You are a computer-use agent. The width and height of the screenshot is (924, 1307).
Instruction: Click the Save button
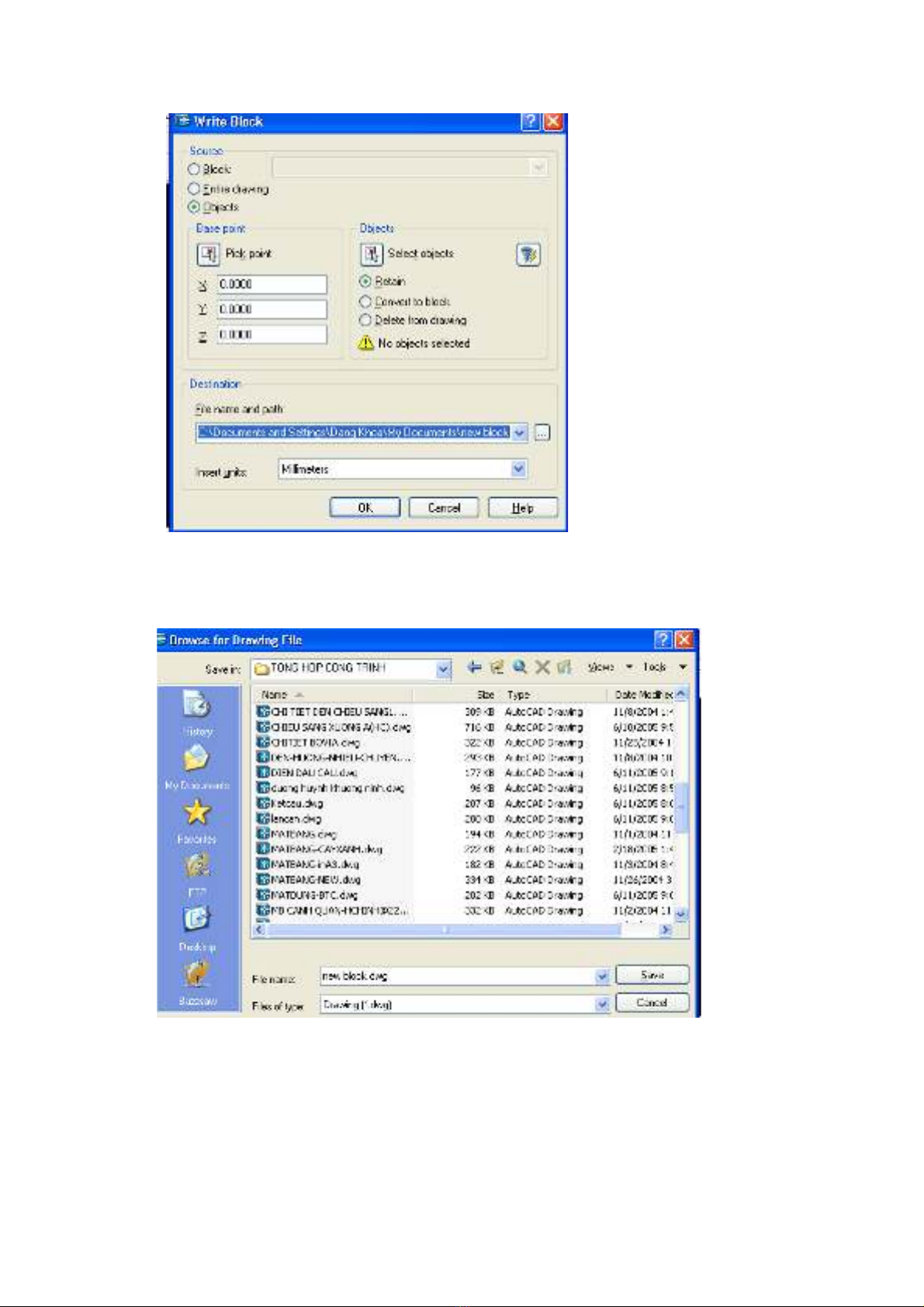tap(652, 975)
